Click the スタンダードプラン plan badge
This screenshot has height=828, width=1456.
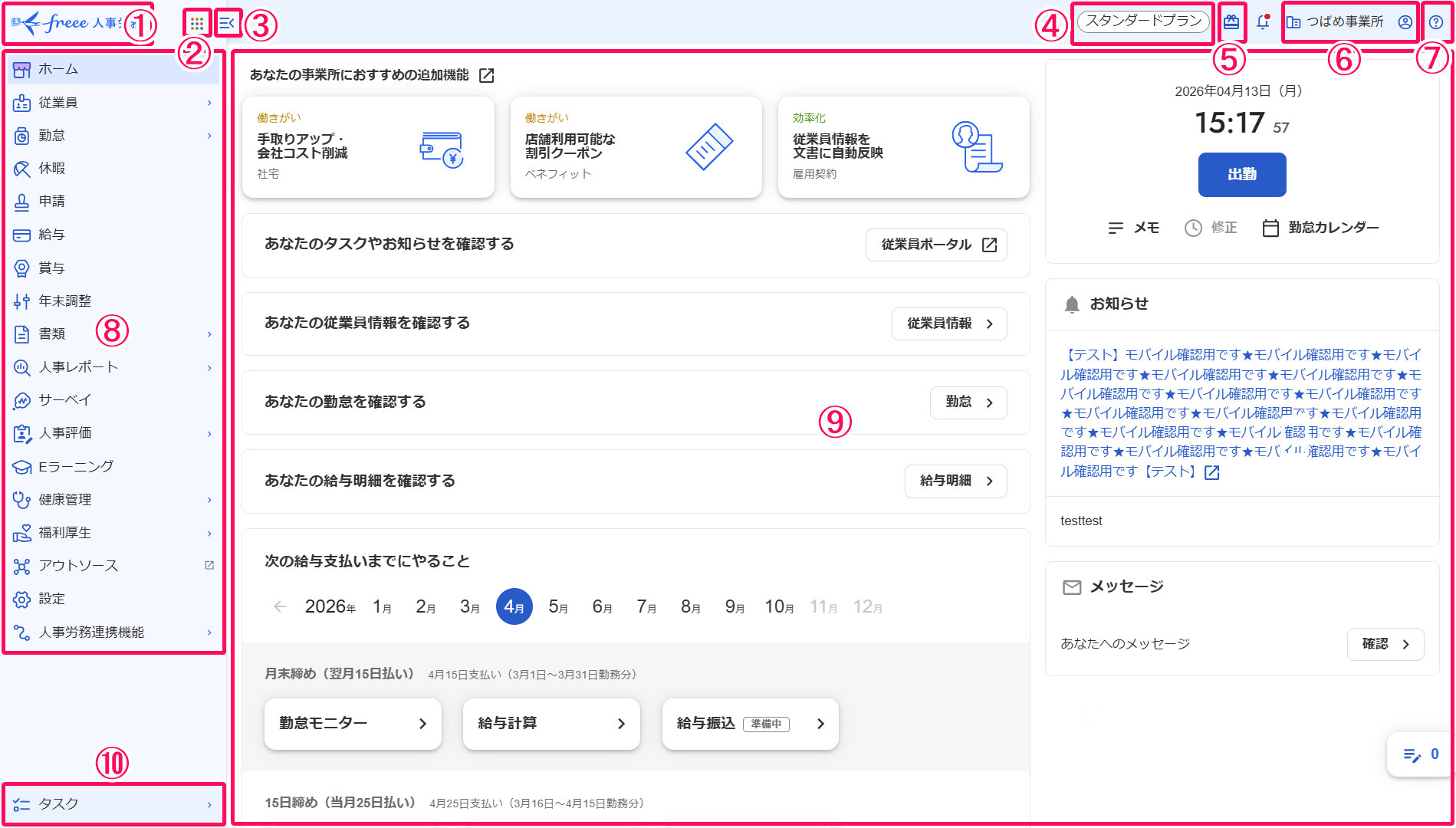[x=1143, y=21]
